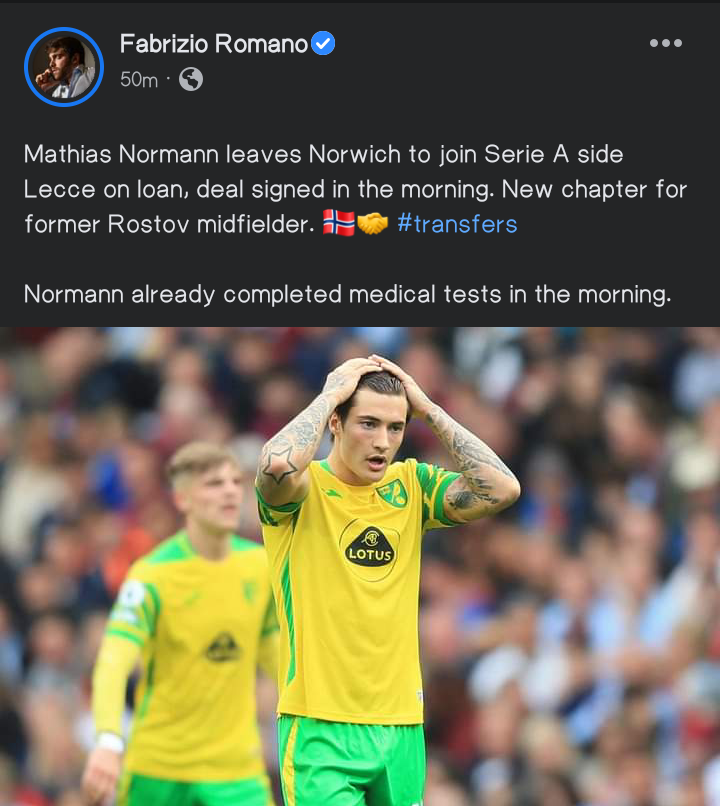Click the 'Rostov midfielder' text
720x806 pixels.
211,224
